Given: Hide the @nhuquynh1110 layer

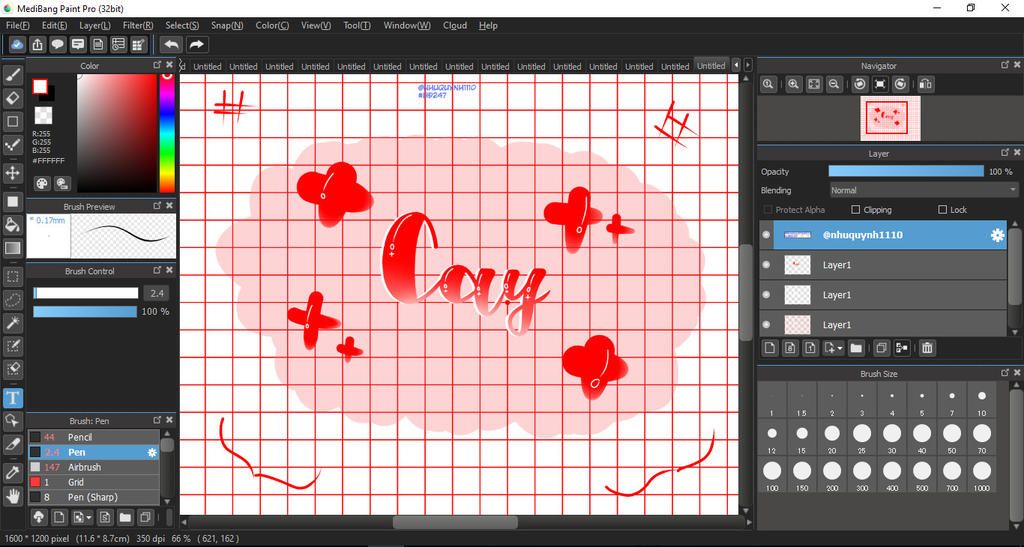Looking at the screenshot, I should click(x=766, y=235).
